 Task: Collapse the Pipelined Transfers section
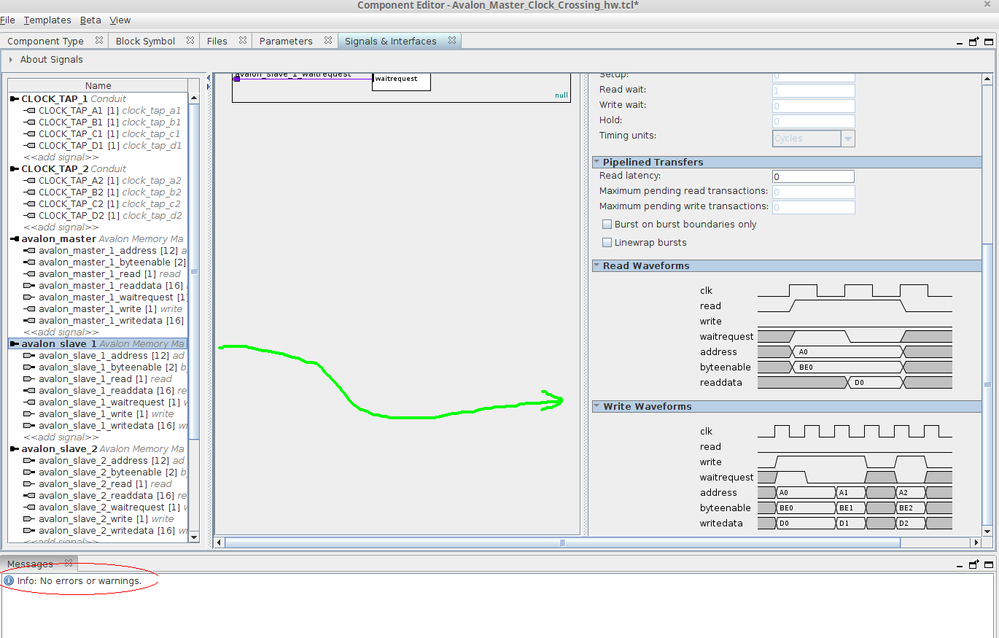[x=596, y=162]
